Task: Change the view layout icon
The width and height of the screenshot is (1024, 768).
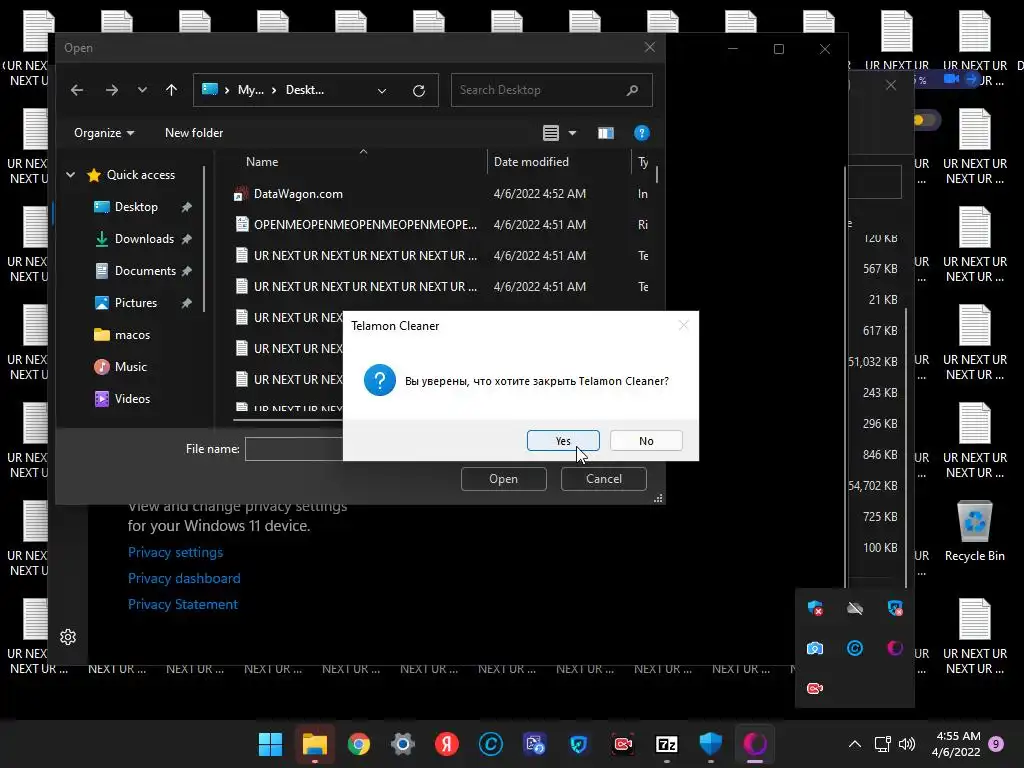Action: [x=551, y=133]
